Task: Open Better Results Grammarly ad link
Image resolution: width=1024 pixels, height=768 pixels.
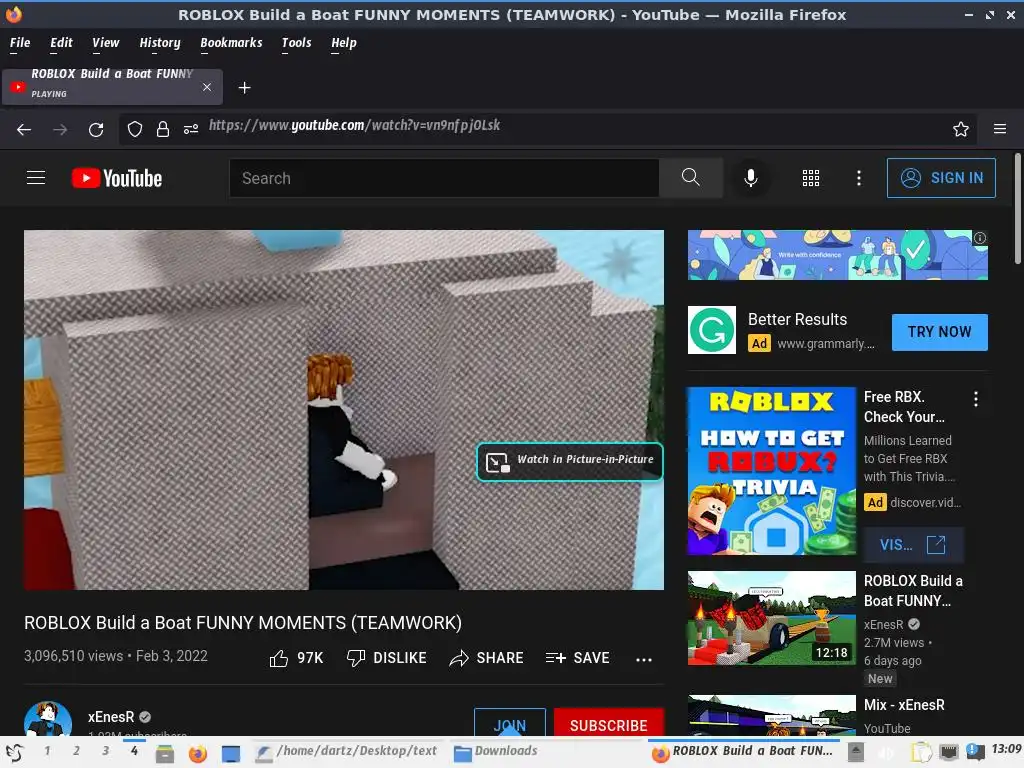Action: click(797, 319)
